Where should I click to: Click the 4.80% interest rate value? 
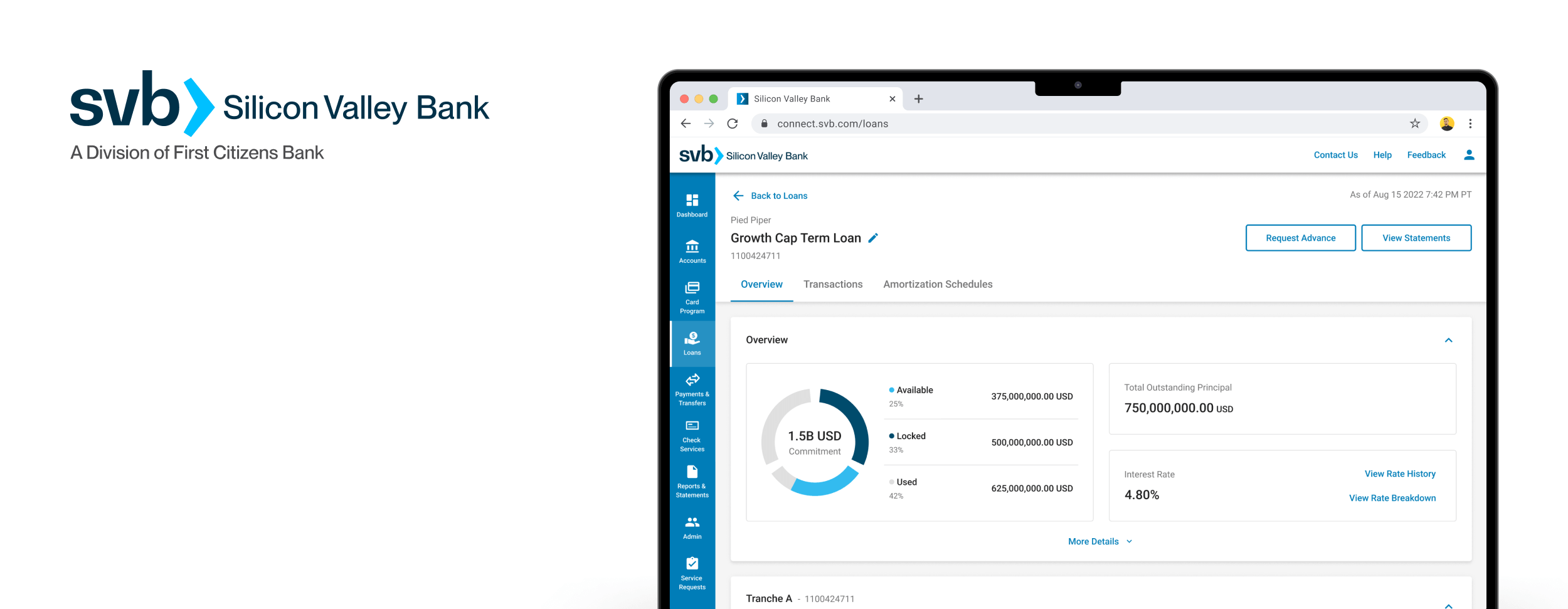click(x=1142, y=495)
